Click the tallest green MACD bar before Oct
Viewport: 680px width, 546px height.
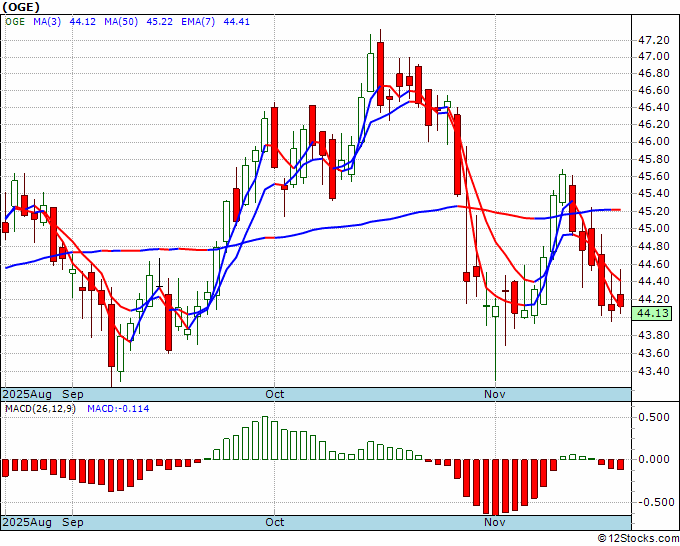[x=265, y=438]
